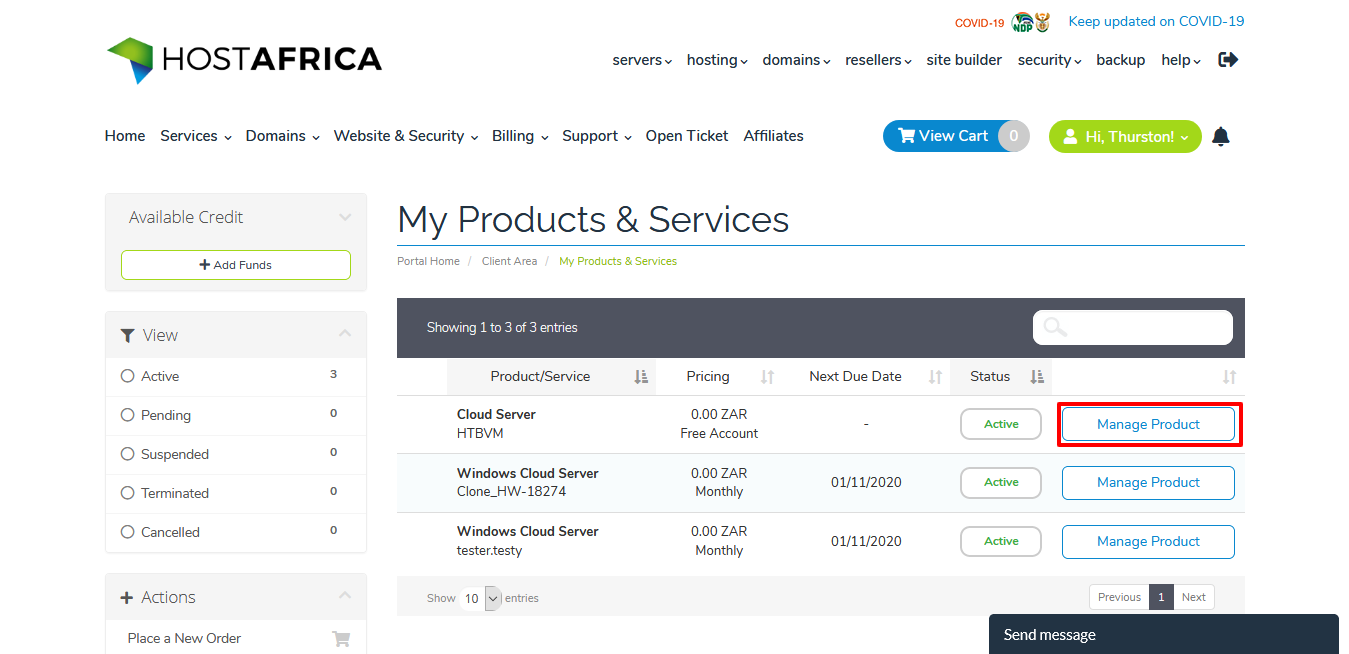Sort by Next Due Date sort icon

[x=935, y=377]
